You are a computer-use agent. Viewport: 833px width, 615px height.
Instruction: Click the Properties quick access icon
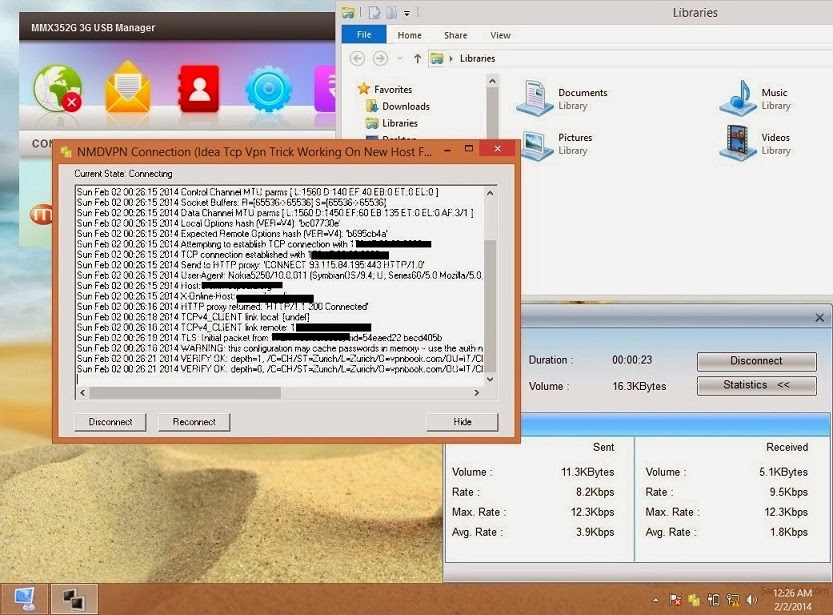[377, 12]
